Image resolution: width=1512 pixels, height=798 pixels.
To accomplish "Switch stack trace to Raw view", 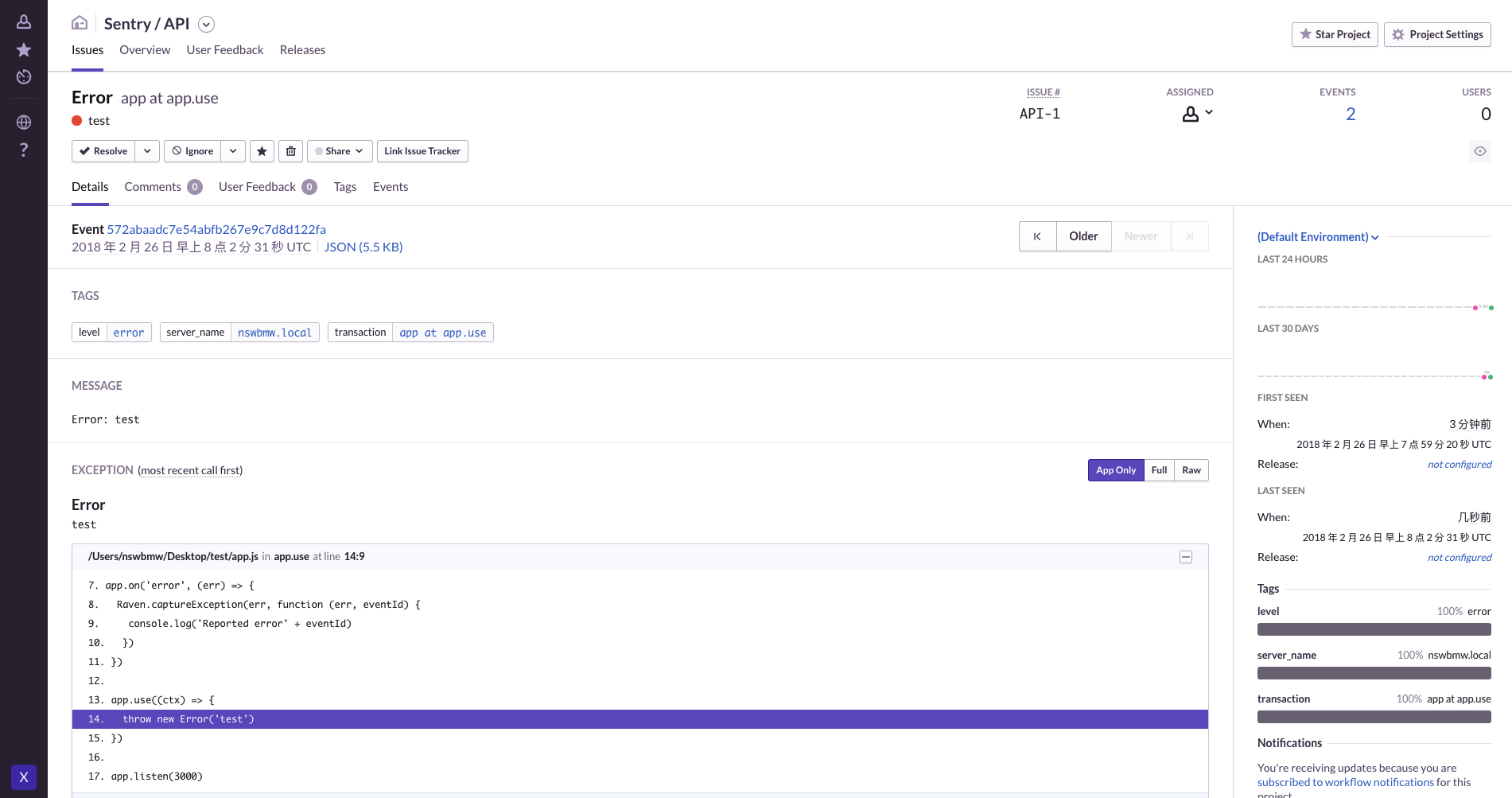I will pos(1191,470).
